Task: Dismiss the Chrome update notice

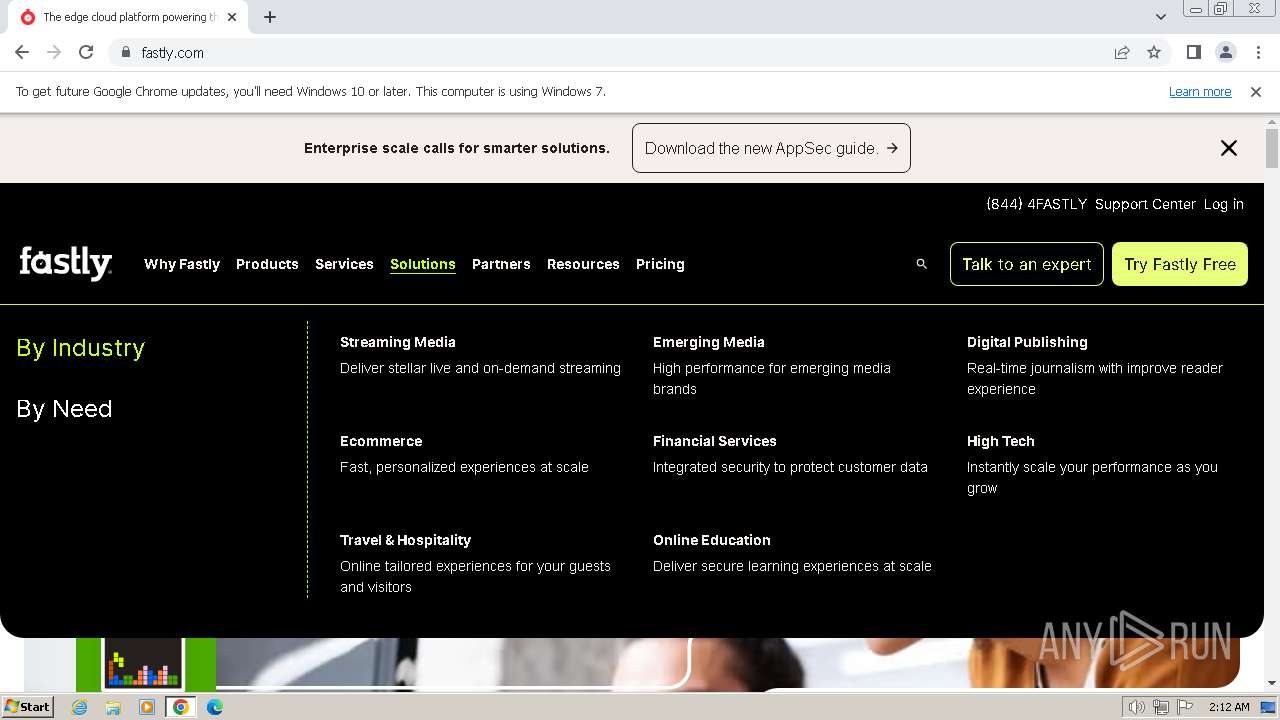Action: (1256, 92)
